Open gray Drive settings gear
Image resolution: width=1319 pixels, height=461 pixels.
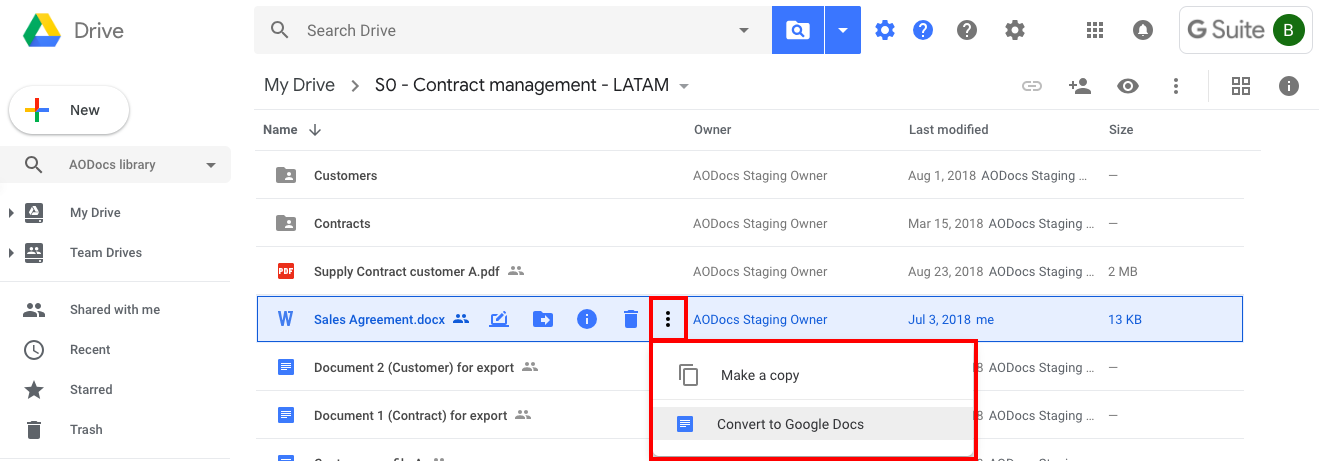(1015, 30)
